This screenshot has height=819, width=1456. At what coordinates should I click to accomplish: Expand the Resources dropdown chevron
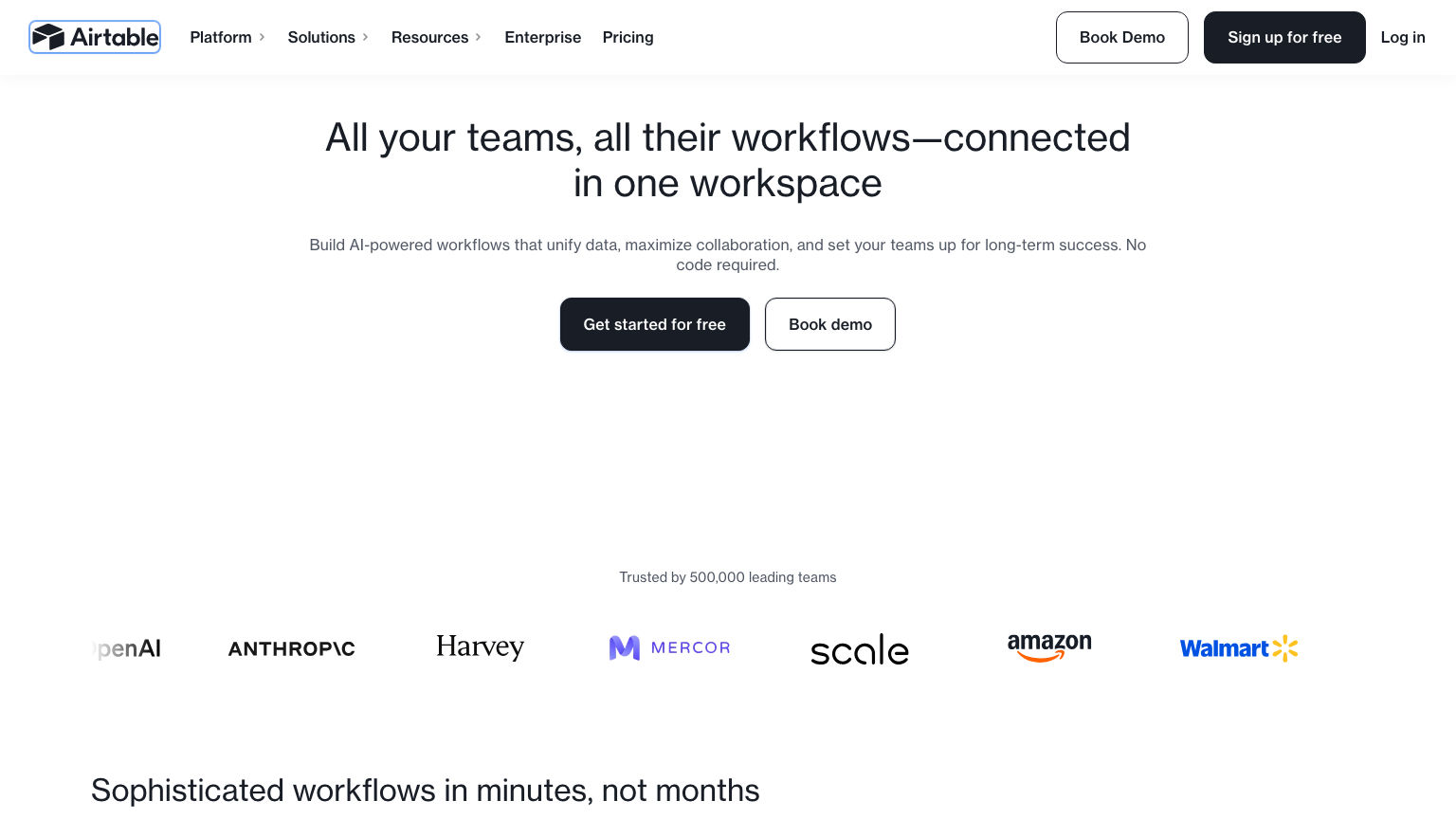(478, 38)
